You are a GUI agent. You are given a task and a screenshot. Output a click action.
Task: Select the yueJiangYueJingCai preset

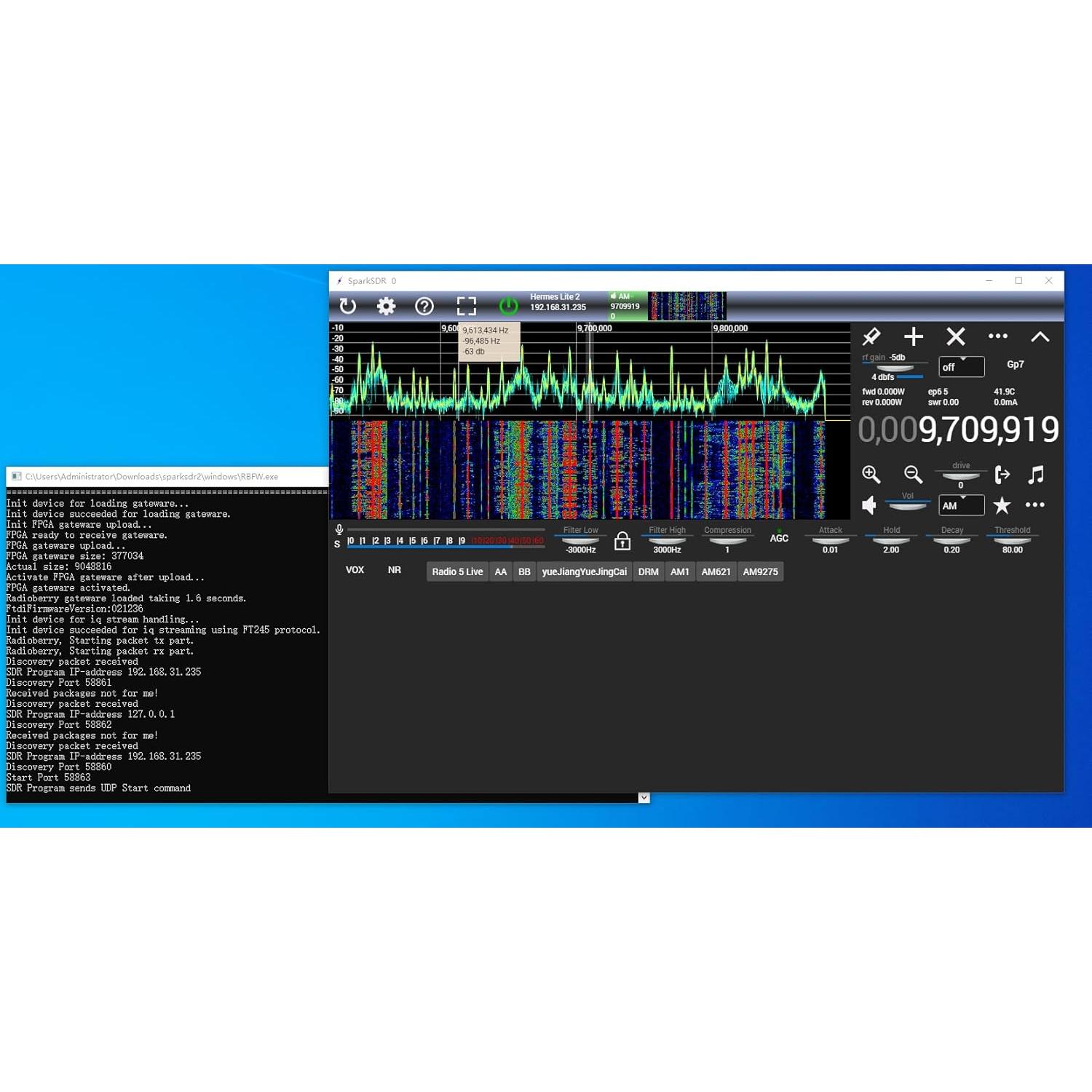(x=584, y=571)
